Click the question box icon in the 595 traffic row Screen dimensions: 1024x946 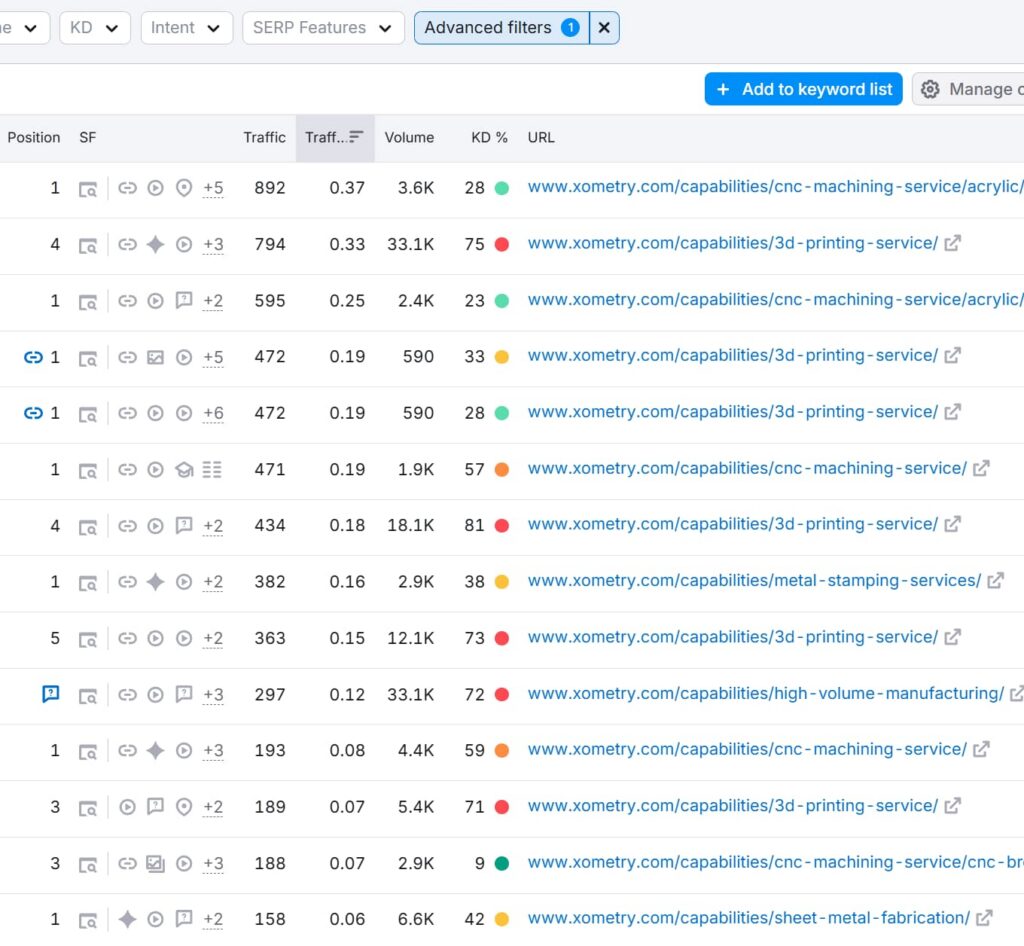pos(184,300)
